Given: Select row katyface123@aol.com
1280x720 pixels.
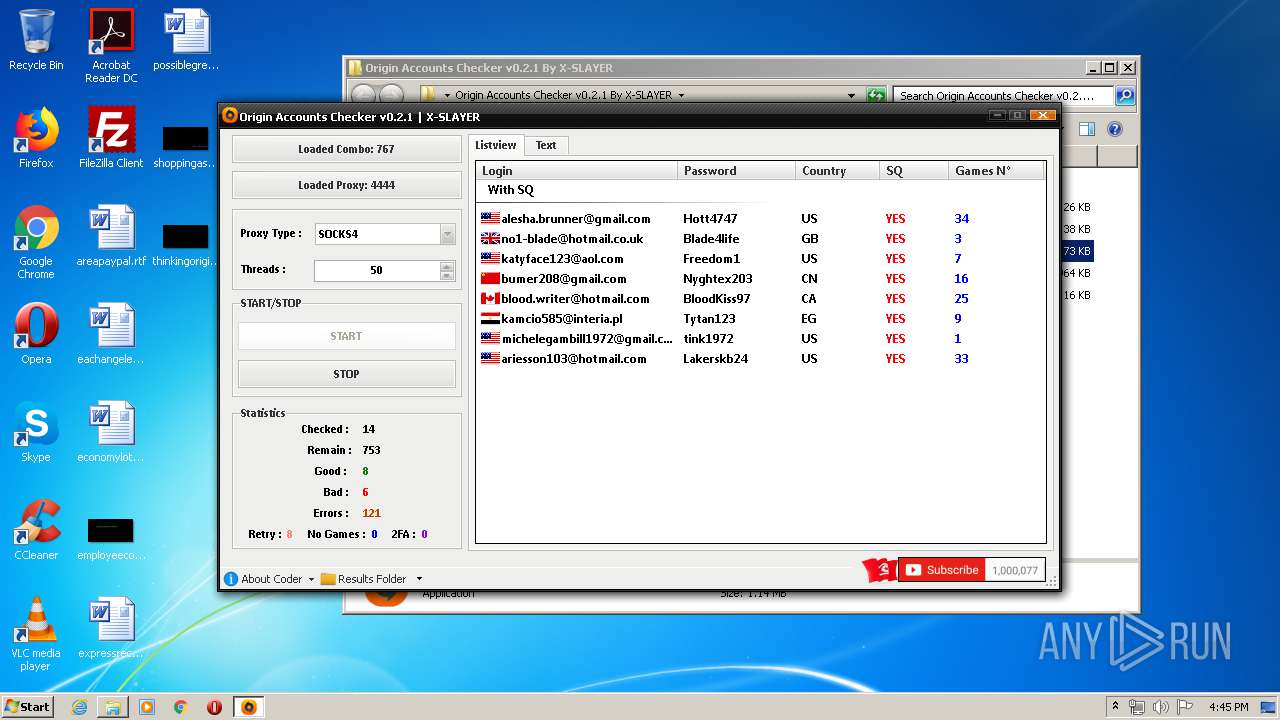Looking at the screenshot, I should pyautogui.click(x=760, y=259).
